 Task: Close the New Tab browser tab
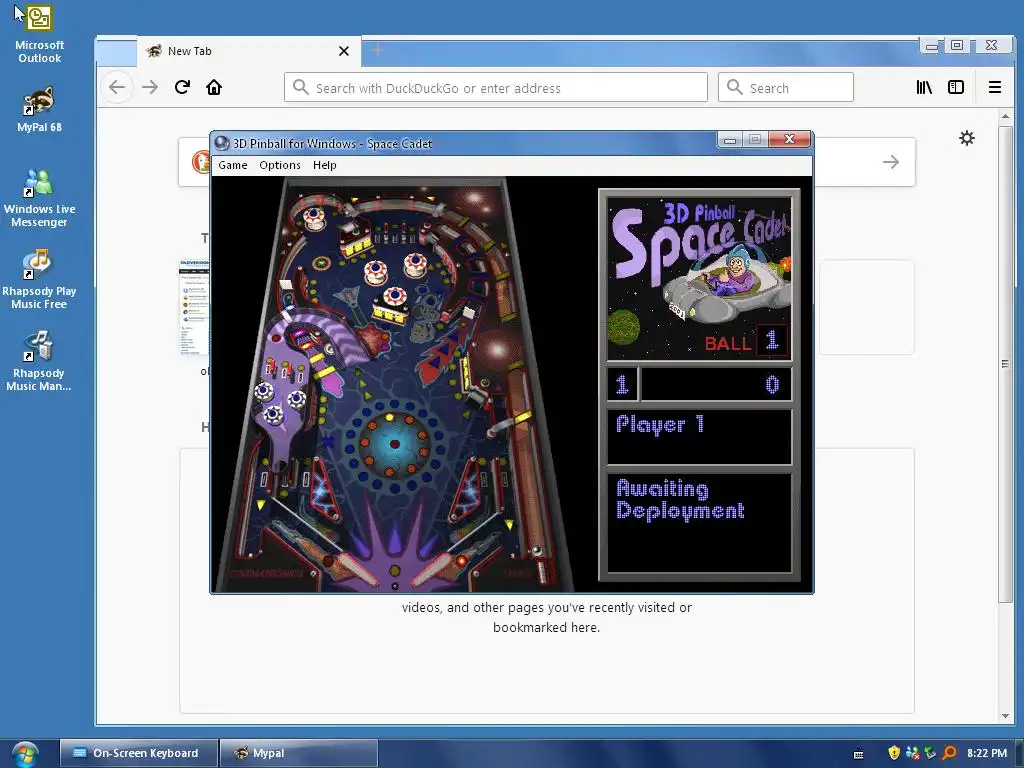point(344,51)
